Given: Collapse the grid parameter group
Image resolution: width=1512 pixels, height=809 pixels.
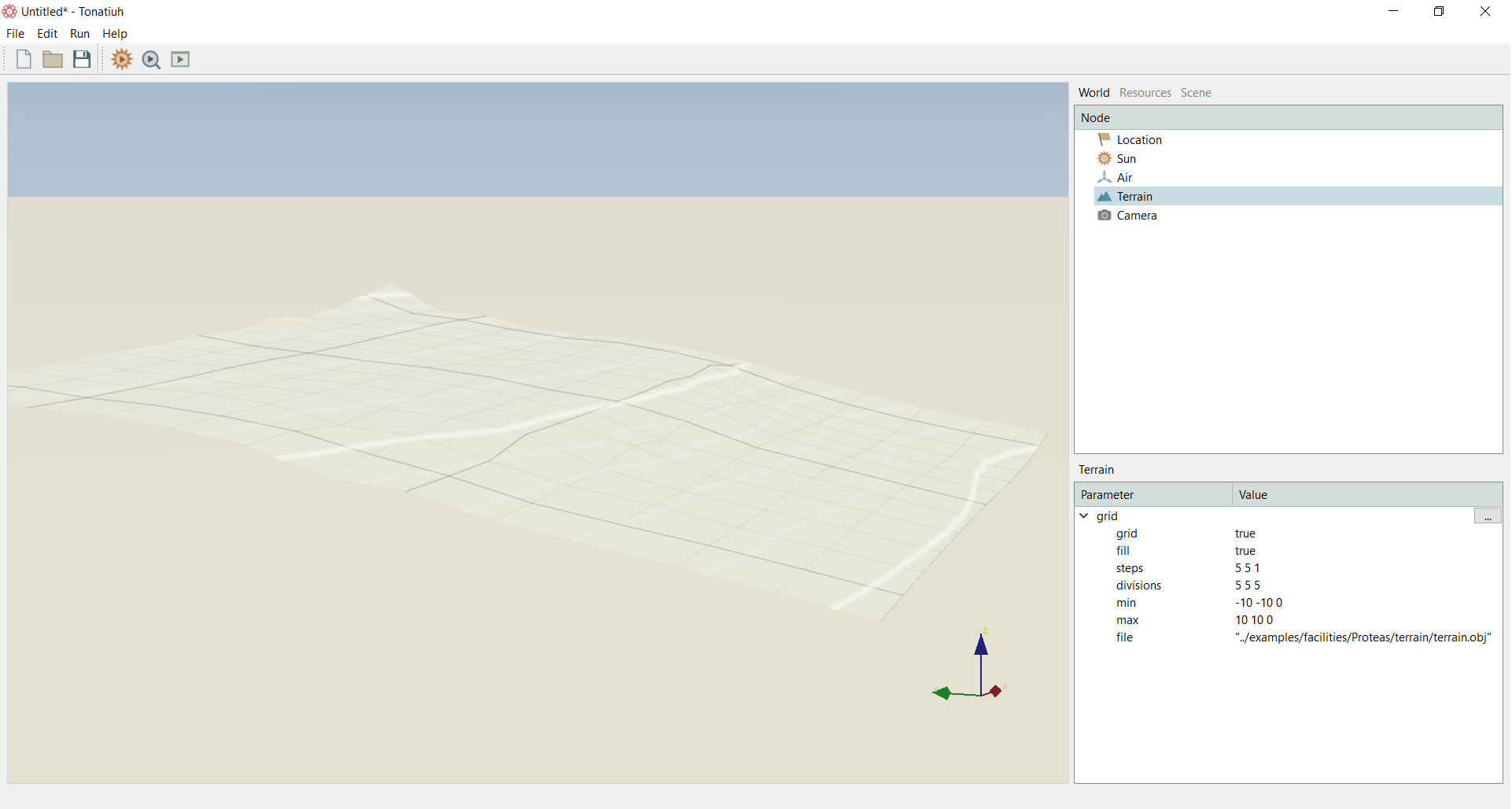Looking at the screenshot, I should tap(1084, 516).
